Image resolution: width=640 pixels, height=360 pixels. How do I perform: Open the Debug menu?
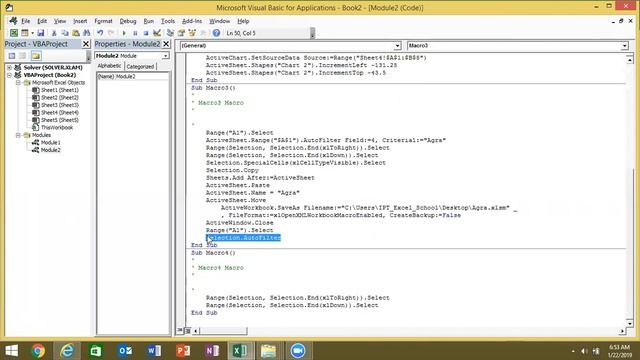[x=128, y=21]
